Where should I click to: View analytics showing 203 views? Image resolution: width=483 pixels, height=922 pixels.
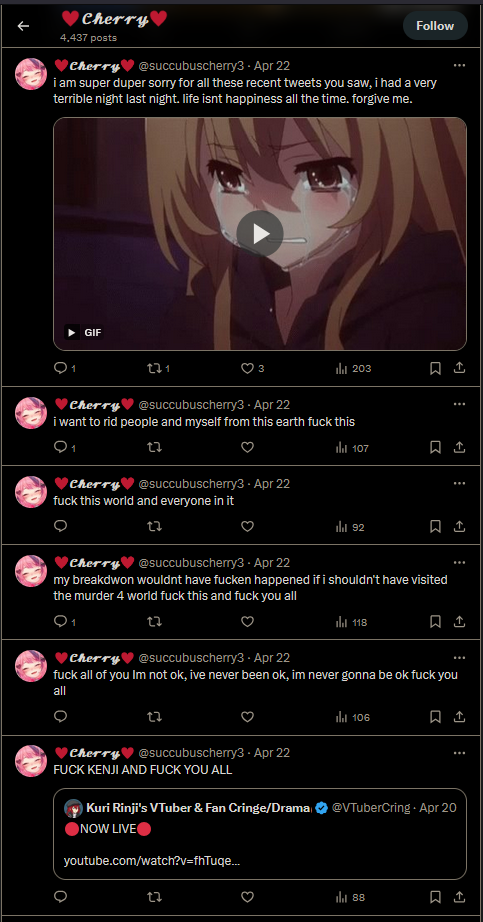(353, 369)
